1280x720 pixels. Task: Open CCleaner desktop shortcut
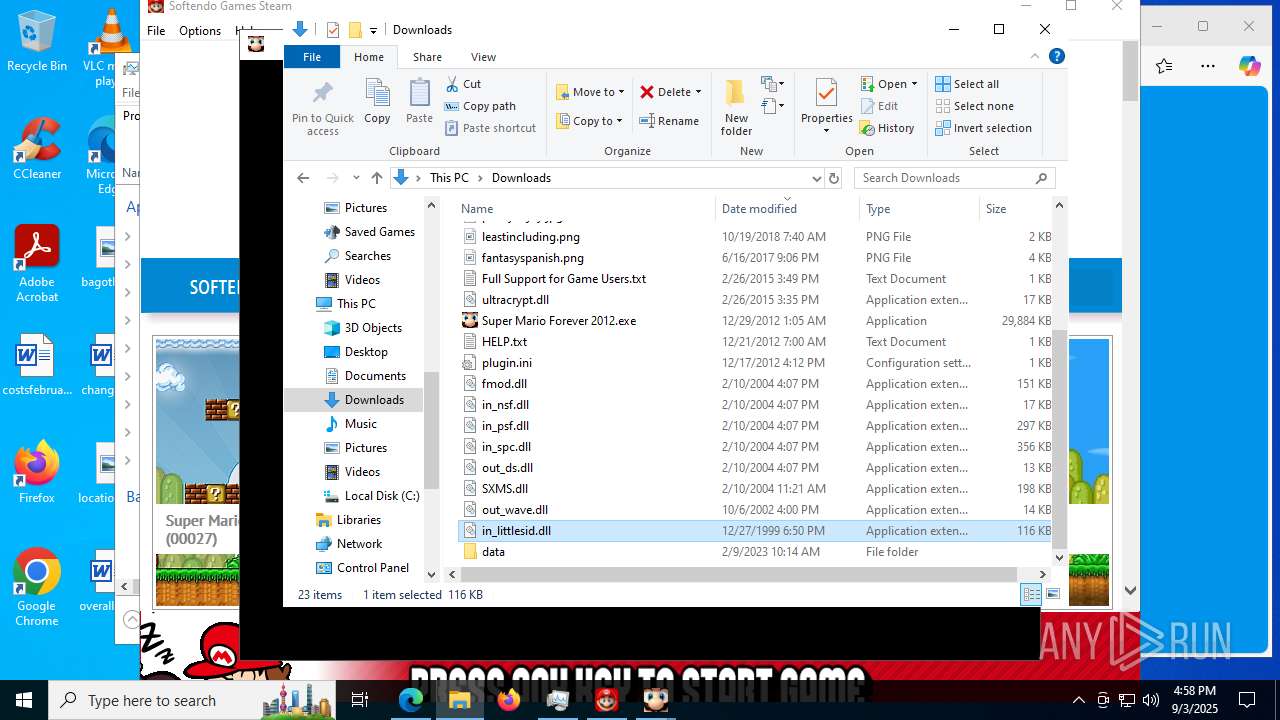tap(37, 150)
